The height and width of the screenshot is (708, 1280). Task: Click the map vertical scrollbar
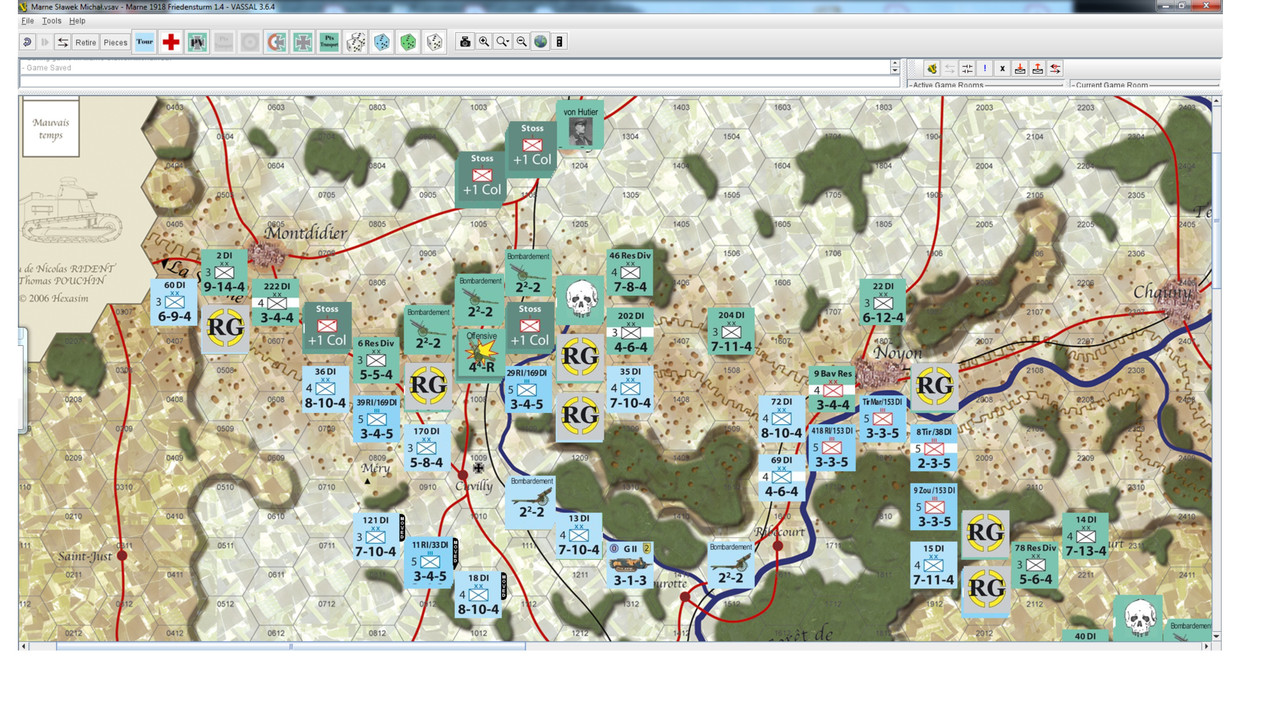coord(1217,368)
